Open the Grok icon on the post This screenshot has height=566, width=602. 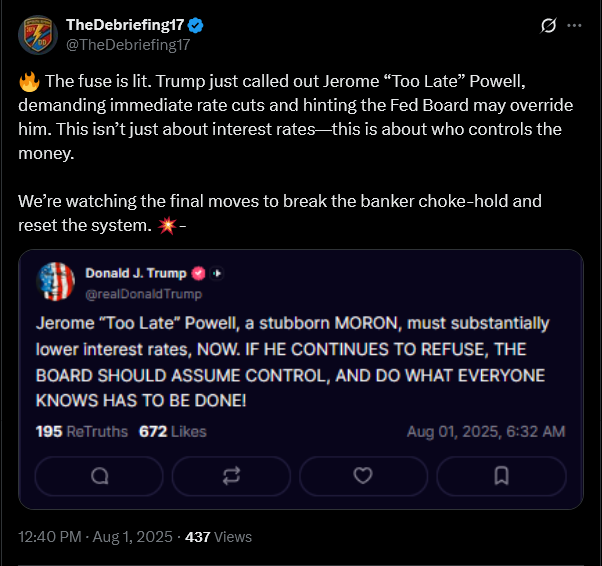[x=548, y=26]
